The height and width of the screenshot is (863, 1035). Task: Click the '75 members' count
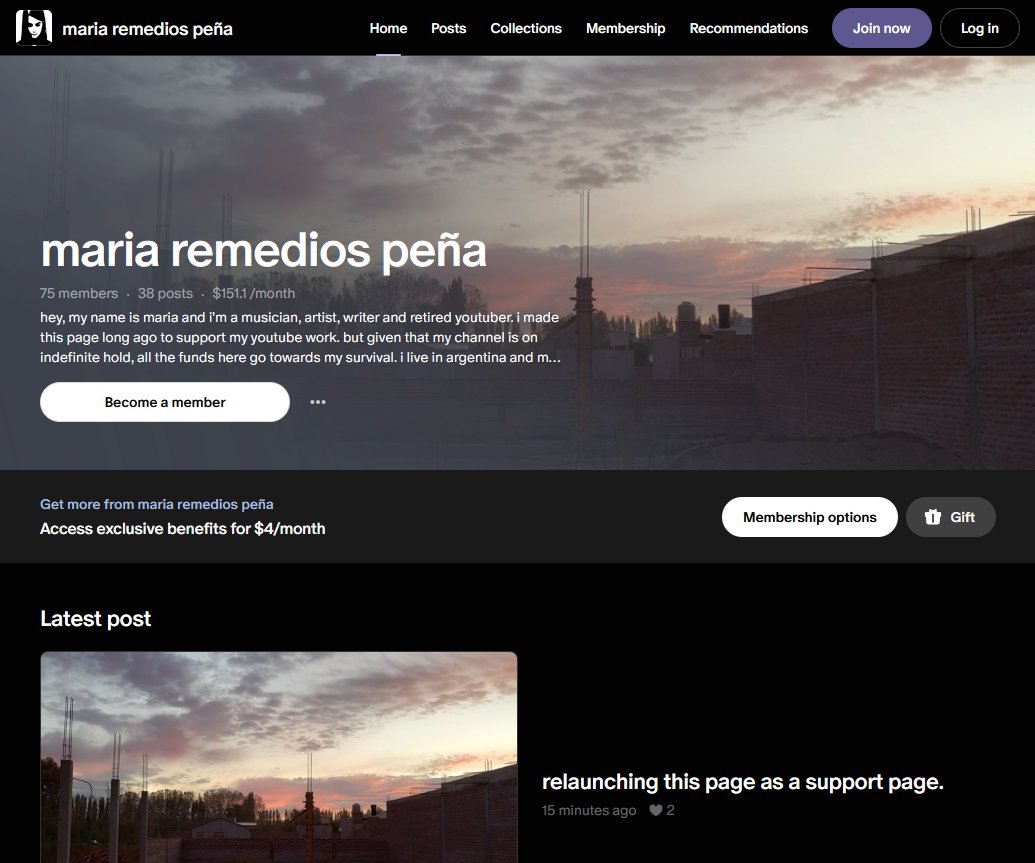79,293
